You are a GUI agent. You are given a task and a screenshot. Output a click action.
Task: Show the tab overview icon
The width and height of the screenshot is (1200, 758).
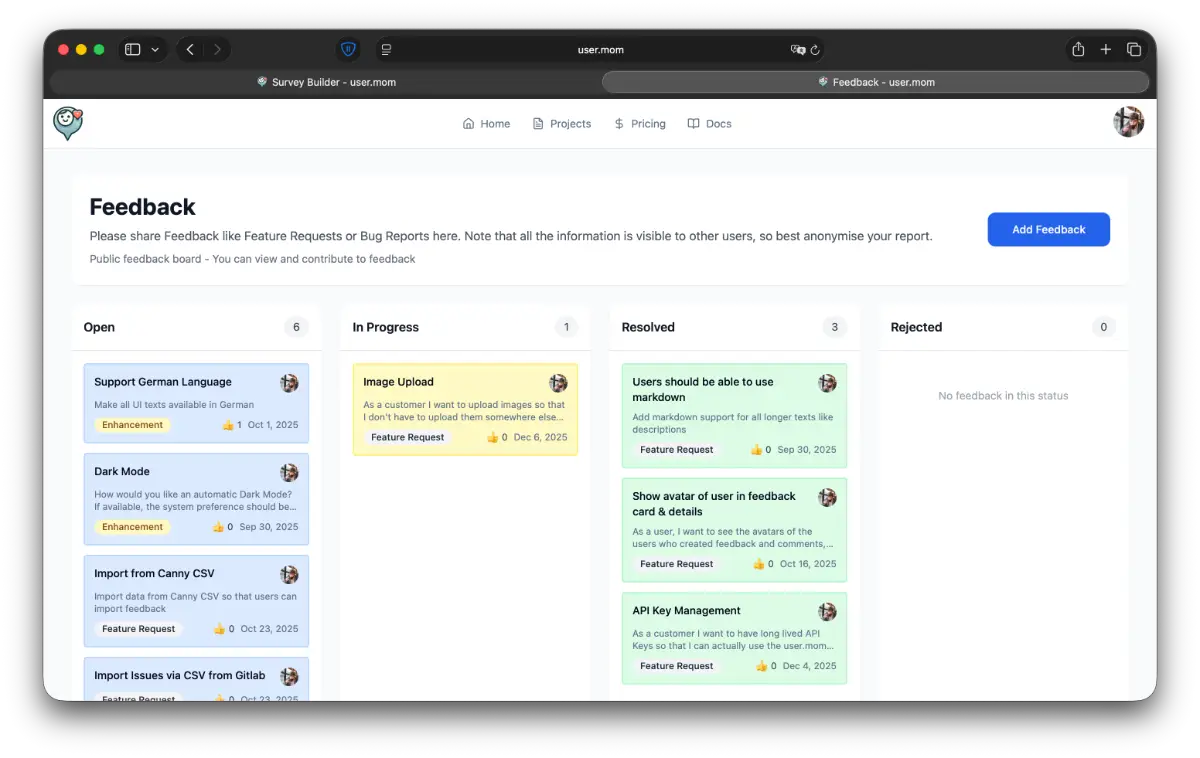(1134, 50)
